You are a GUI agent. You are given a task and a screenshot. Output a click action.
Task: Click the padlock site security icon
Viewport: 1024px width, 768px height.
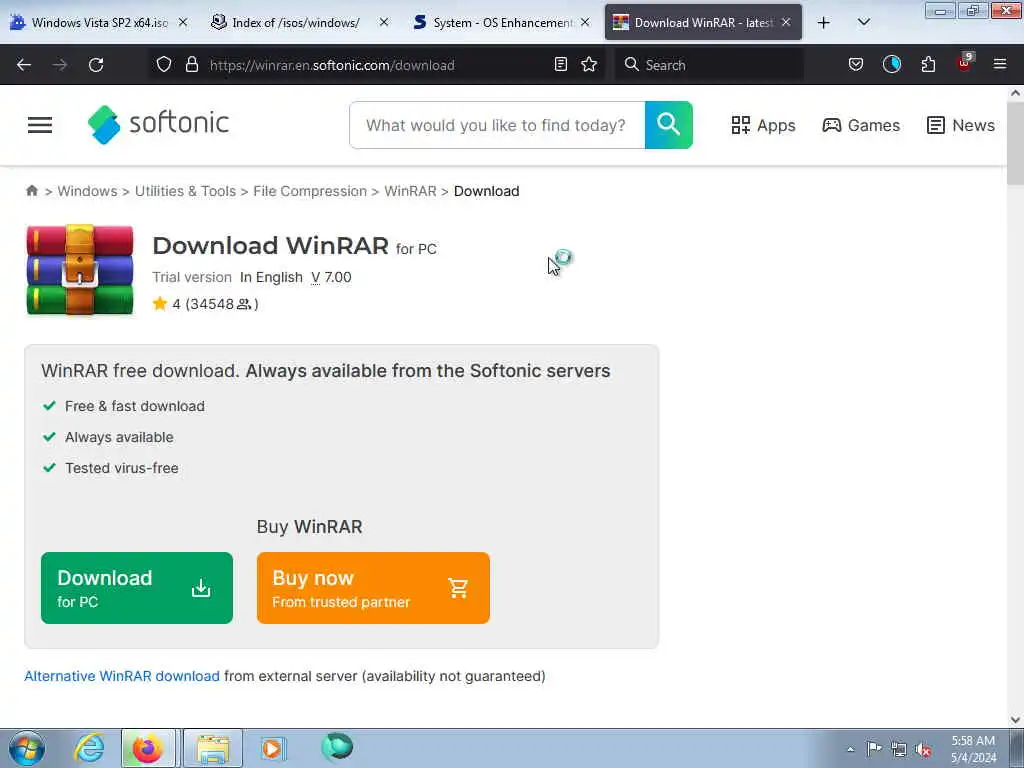pyautogui.click(x=191, y=65)
